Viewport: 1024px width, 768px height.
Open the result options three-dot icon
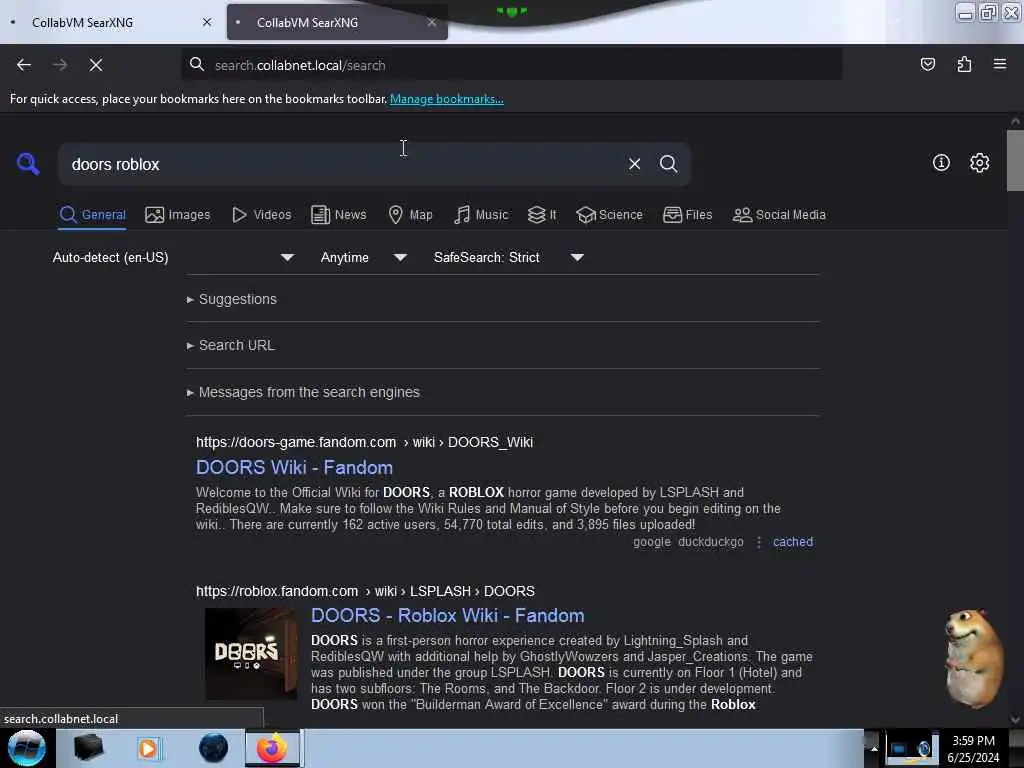point(758,542)
